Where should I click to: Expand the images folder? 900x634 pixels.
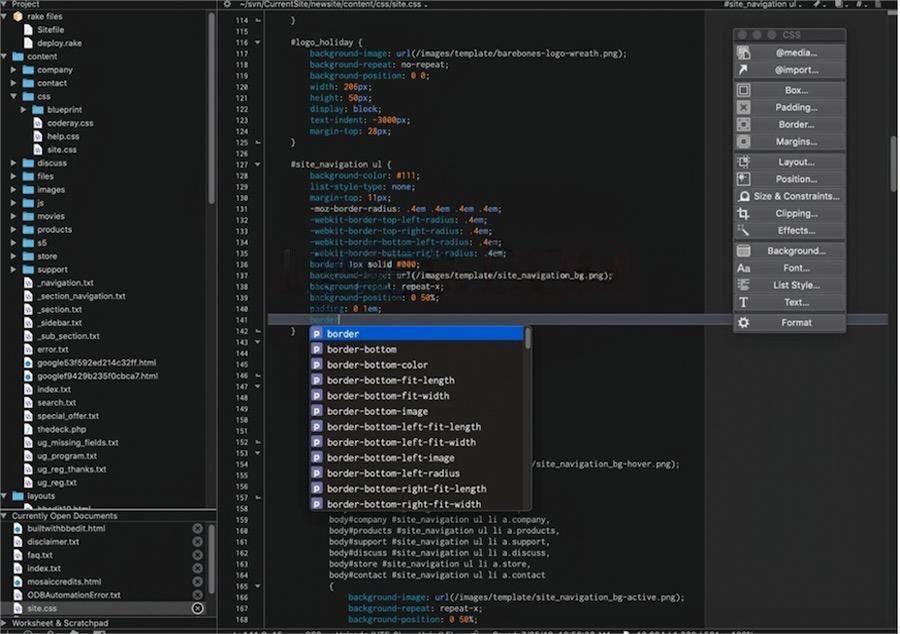[14, 189]
